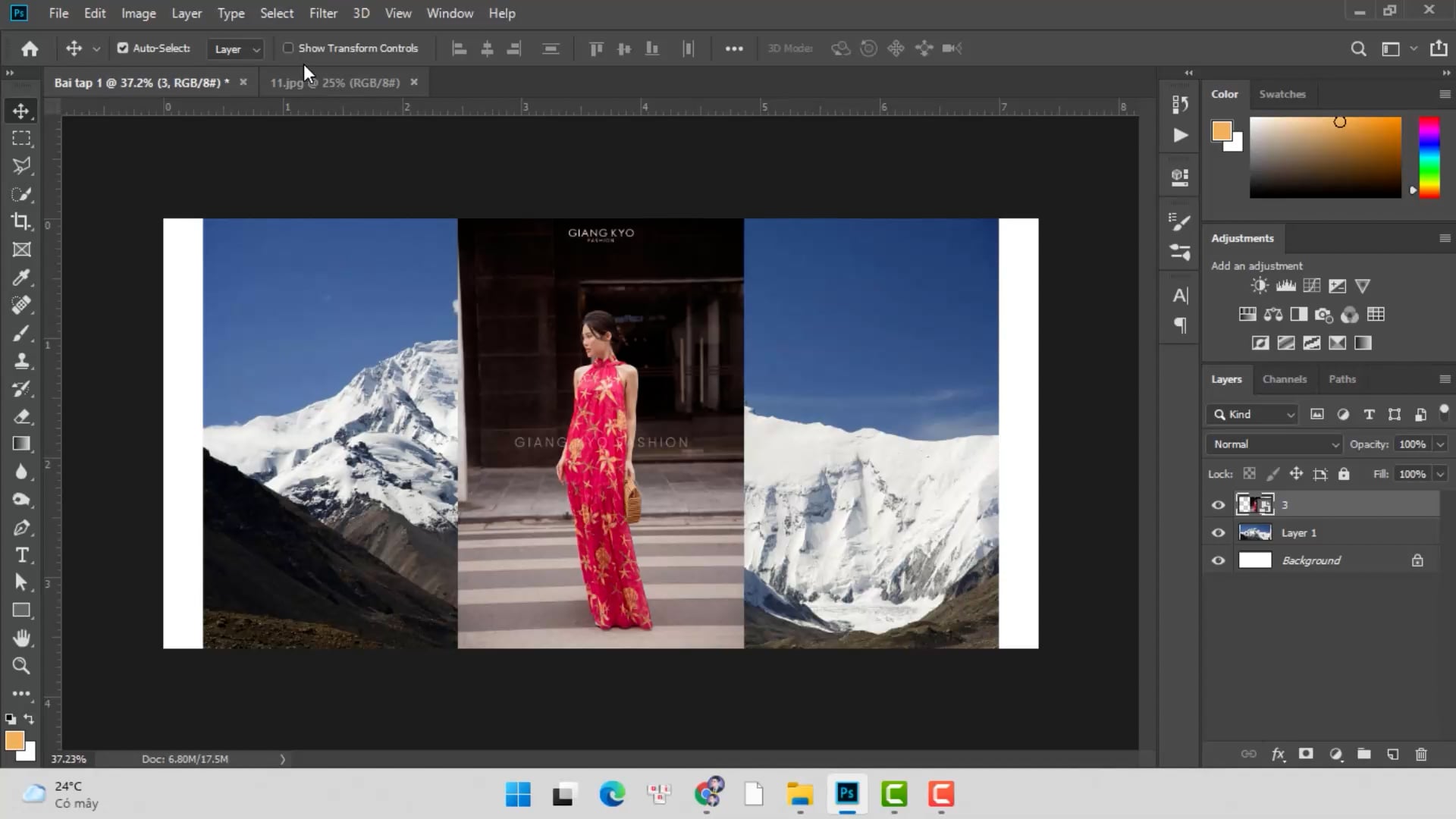Expand the Opacity value dropdown
This screenshot has height=819, width=1456.
(1440, 444)
